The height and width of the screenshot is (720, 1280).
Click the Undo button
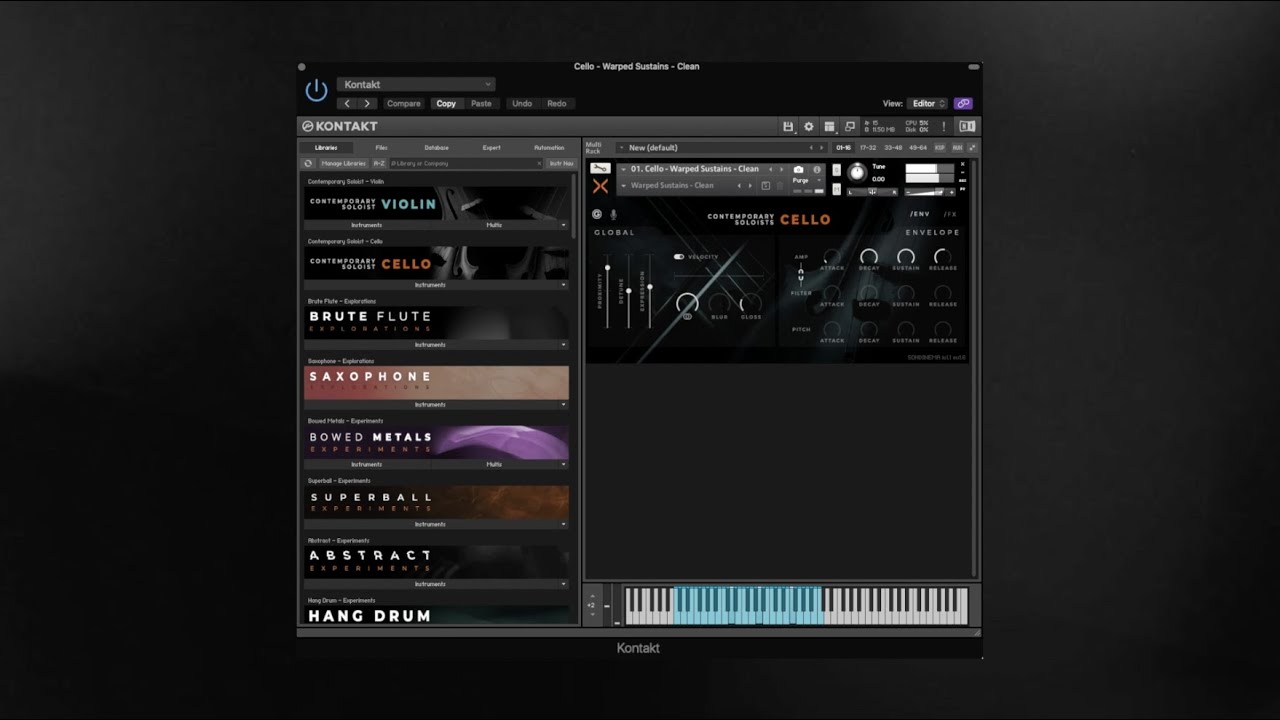tap(522, 103)
